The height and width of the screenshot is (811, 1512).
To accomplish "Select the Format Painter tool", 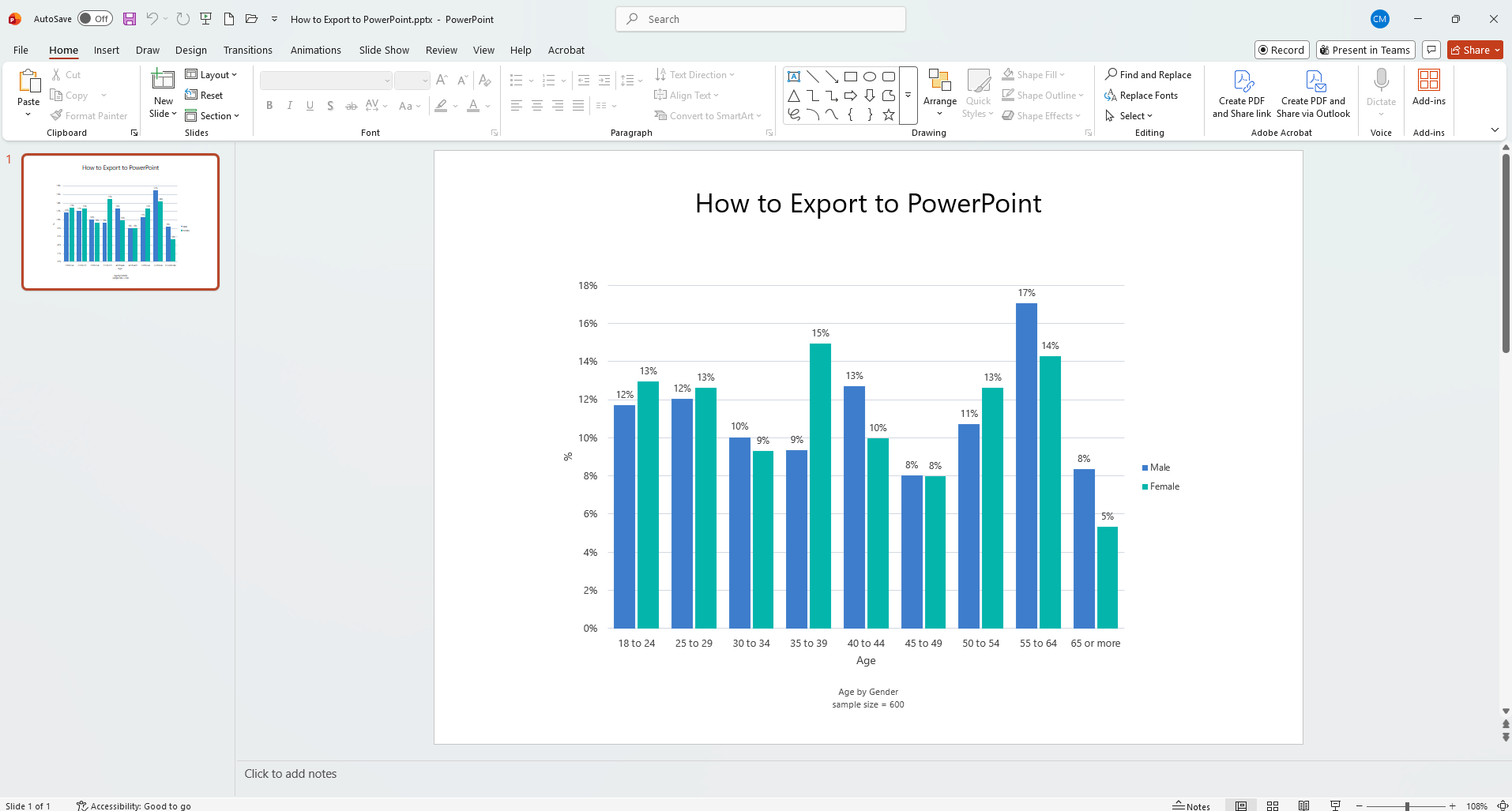I will [88, 115].
